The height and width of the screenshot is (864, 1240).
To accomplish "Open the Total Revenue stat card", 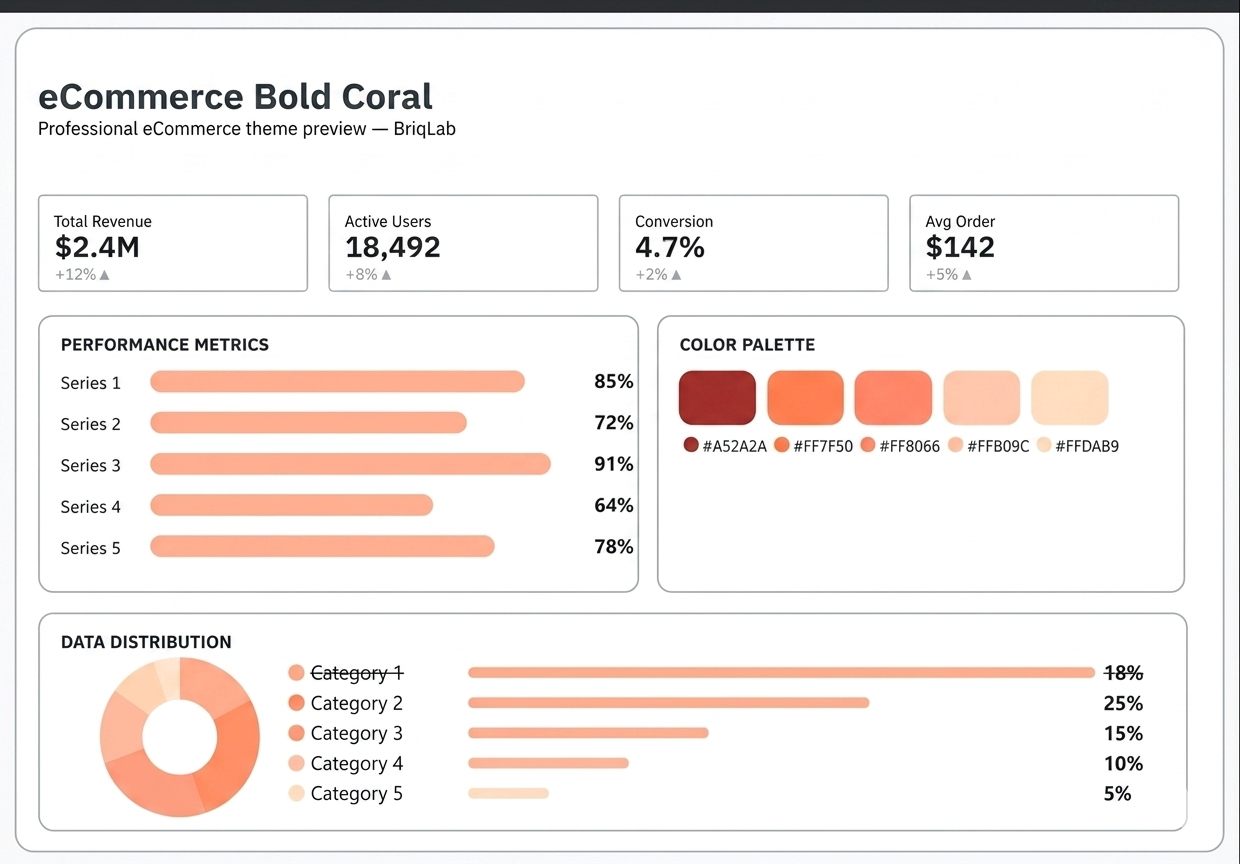I will (173, 243).
